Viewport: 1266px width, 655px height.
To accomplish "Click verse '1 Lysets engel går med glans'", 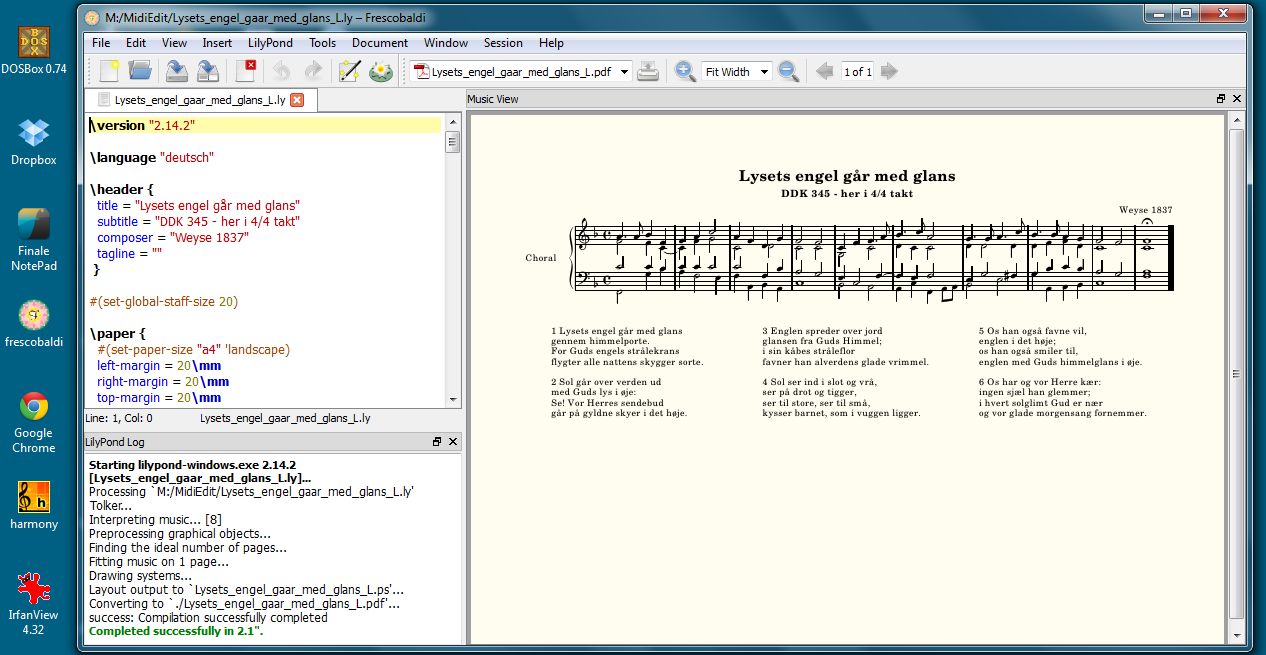I will pos(617,330).
